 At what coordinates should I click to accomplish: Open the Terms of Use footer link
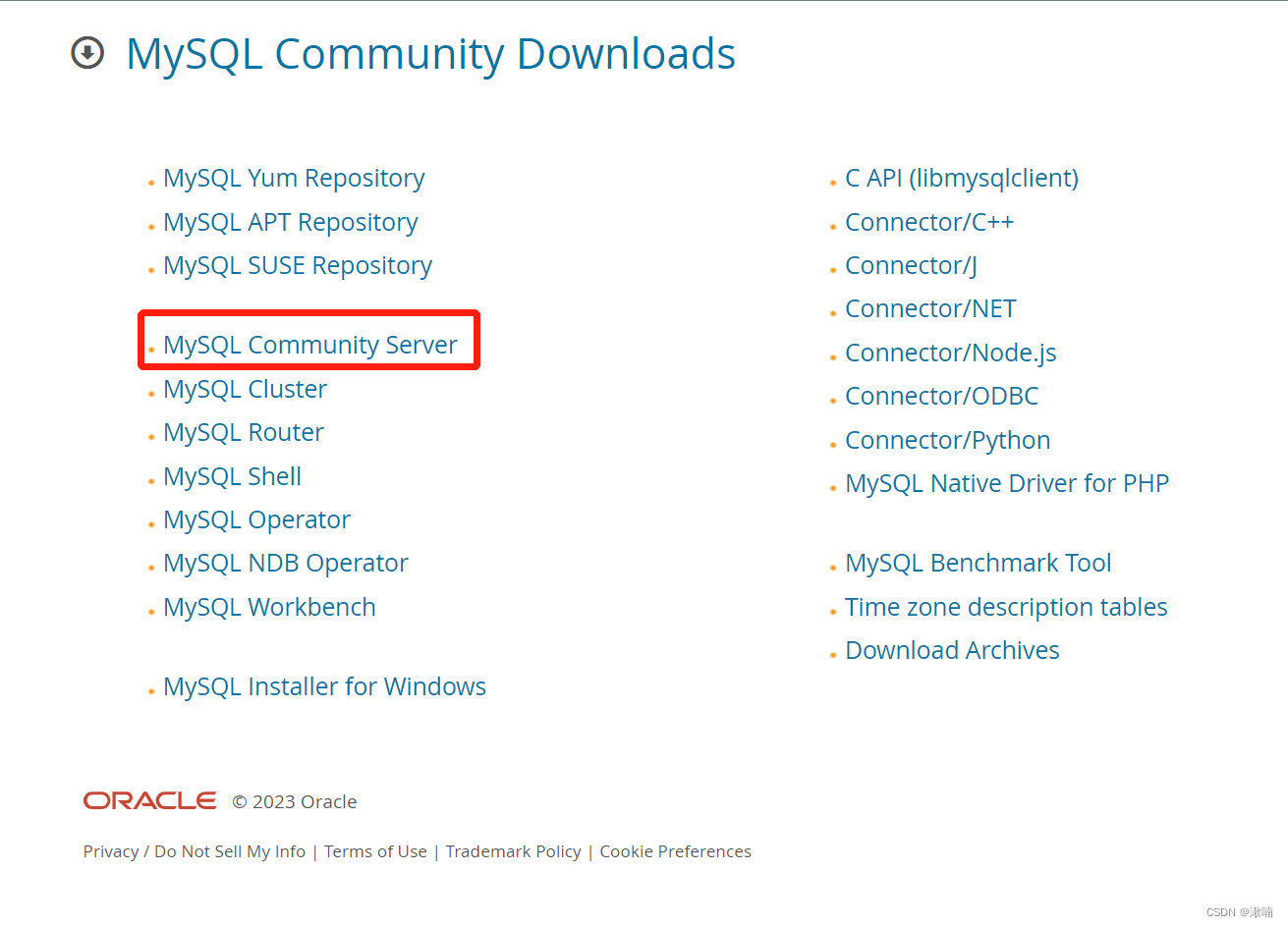pos(375,851)
